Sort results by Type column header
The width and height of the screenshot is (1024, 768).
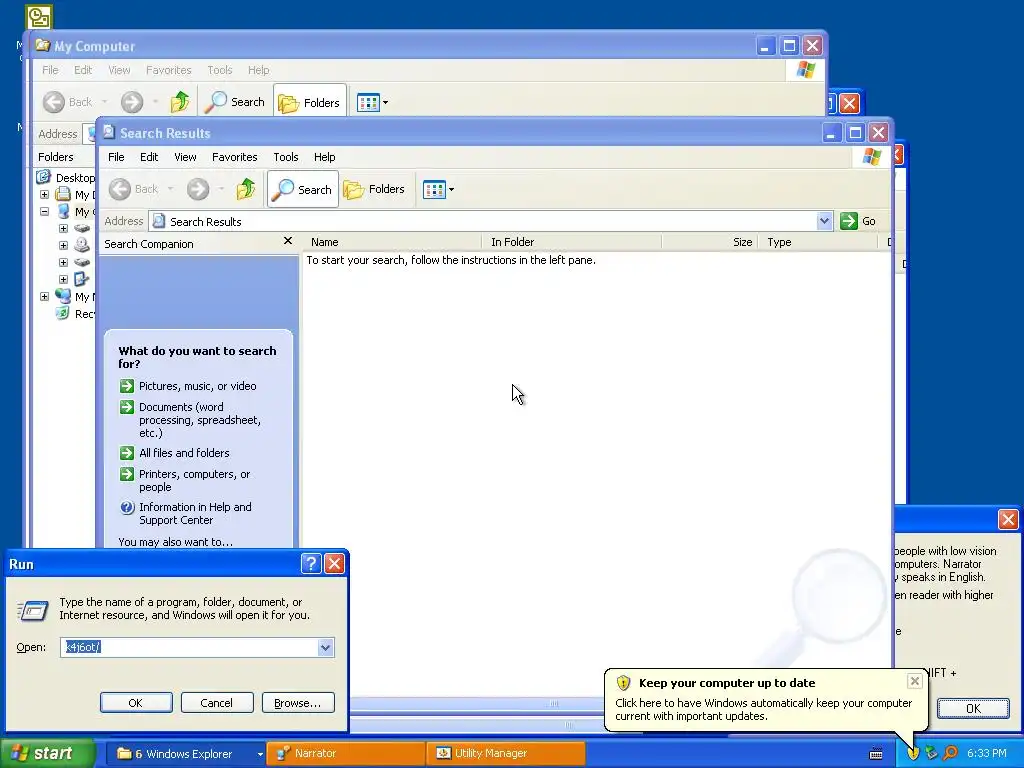tap(818, 242)
